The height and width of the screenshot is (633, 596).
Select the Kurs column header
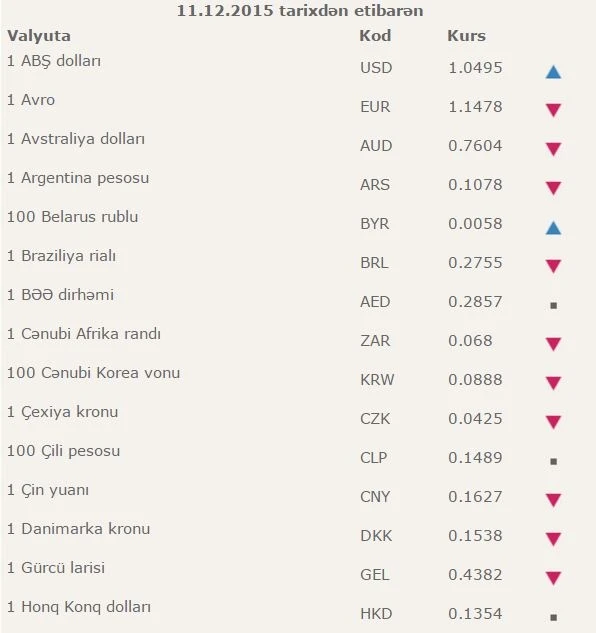tap(466, 36)
